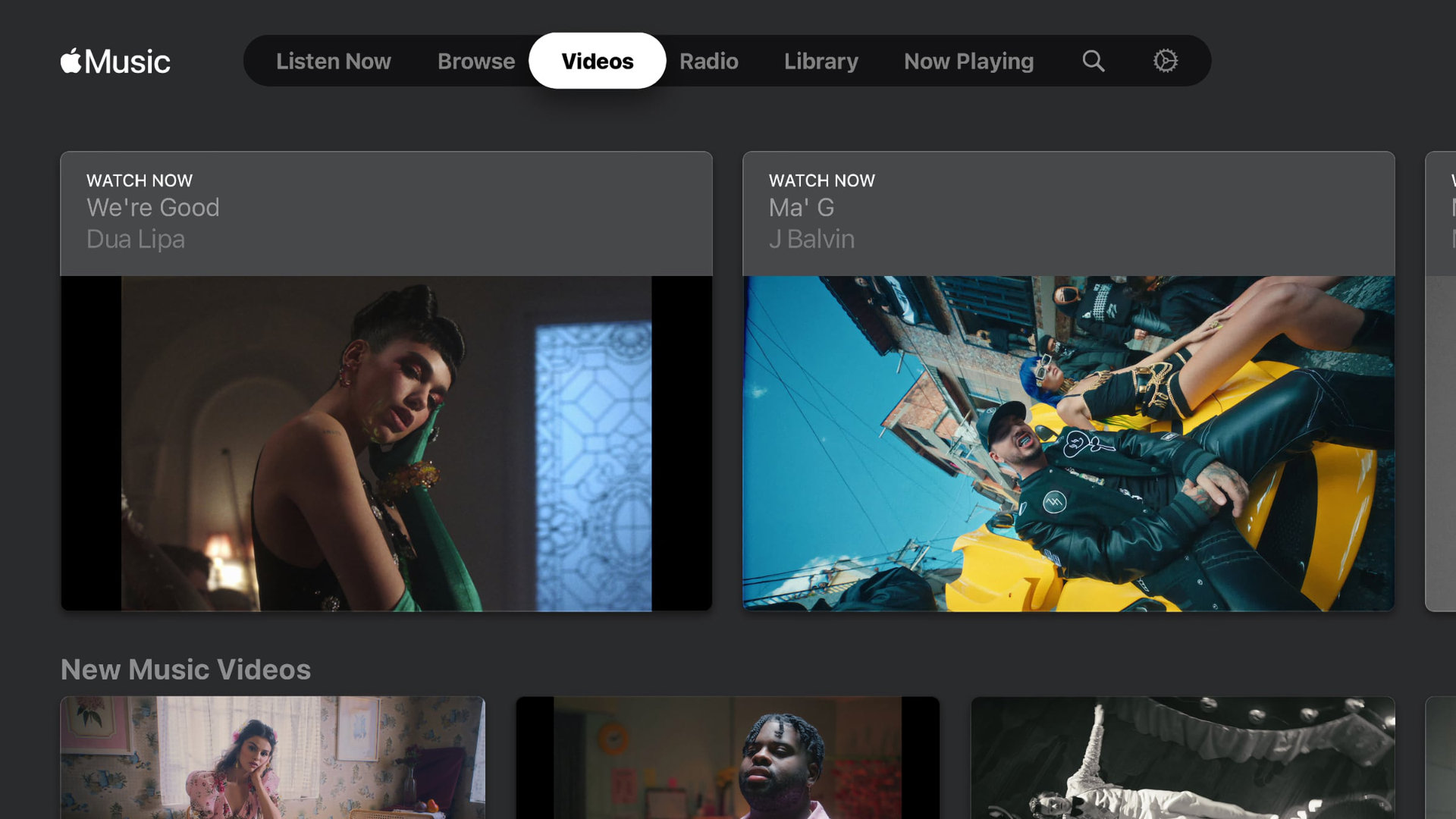The image size is (1456, 819).
Task: Click the J Balvin artist name
Action: (811, 239)
